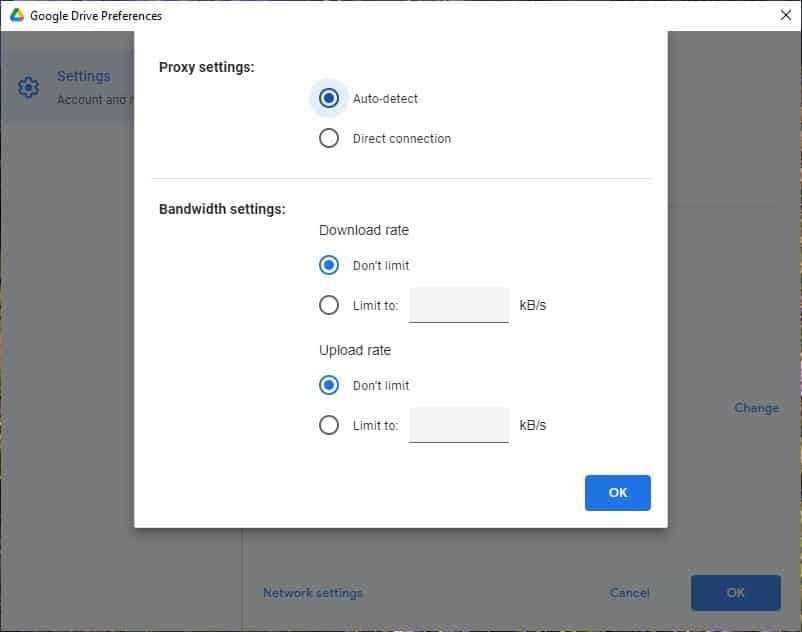Click the Google Drive logo in title bar
Image resolution: width=802 pixels, height=632 pixels.
[x=17, y=15]
